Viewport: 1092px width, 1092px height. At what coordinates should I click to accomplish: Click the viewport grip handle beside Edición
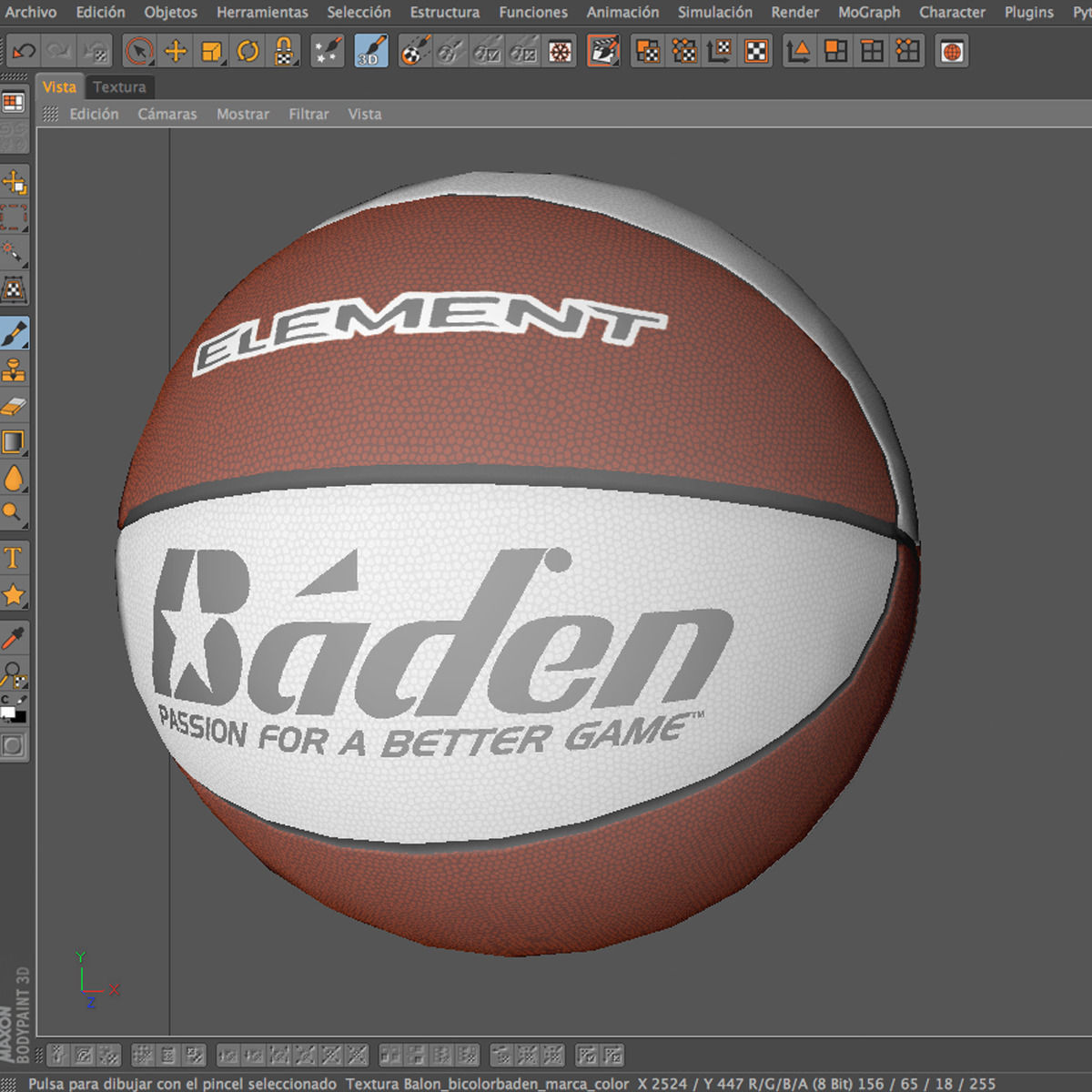click(x=50, y=114)
